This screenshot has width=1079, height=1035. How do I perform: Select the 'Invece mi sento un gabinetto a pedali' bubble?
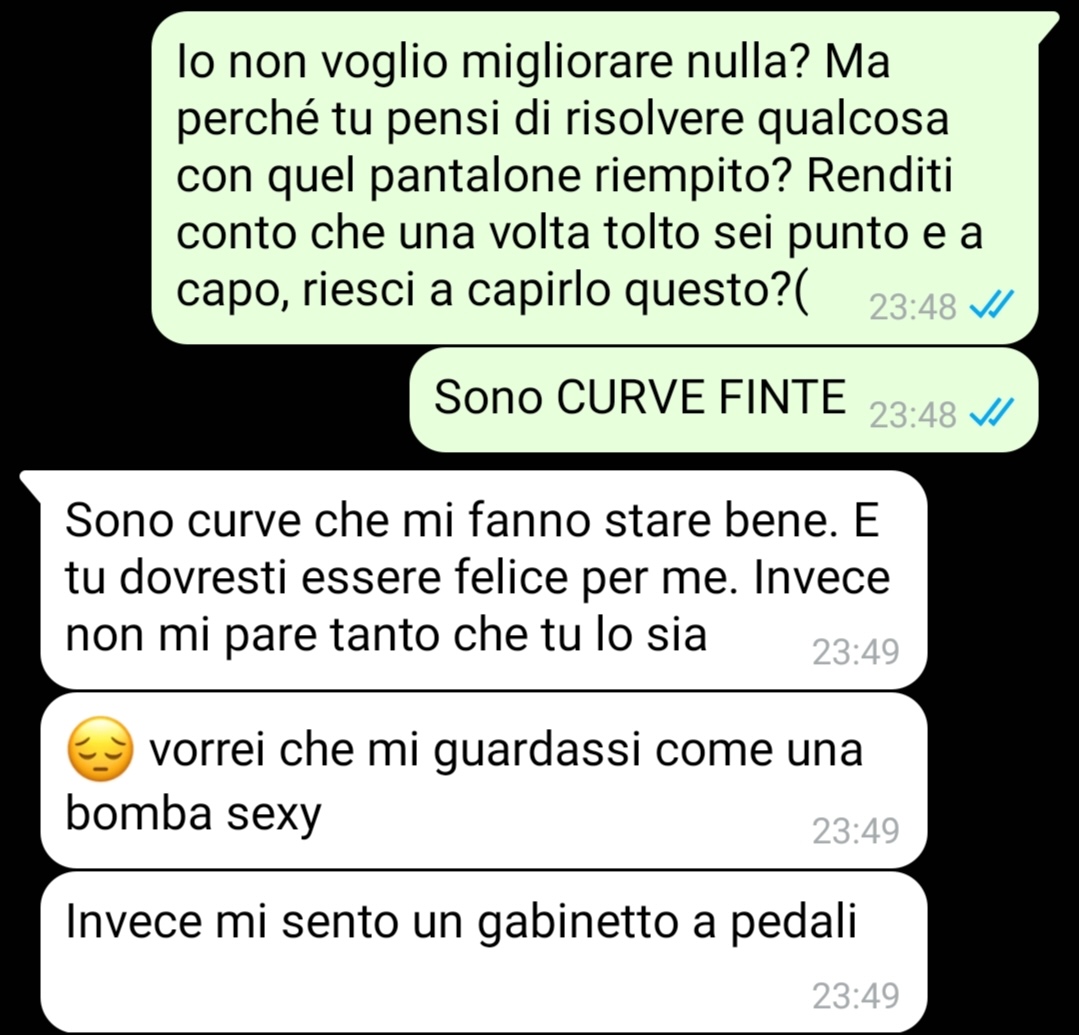point(484,951)
